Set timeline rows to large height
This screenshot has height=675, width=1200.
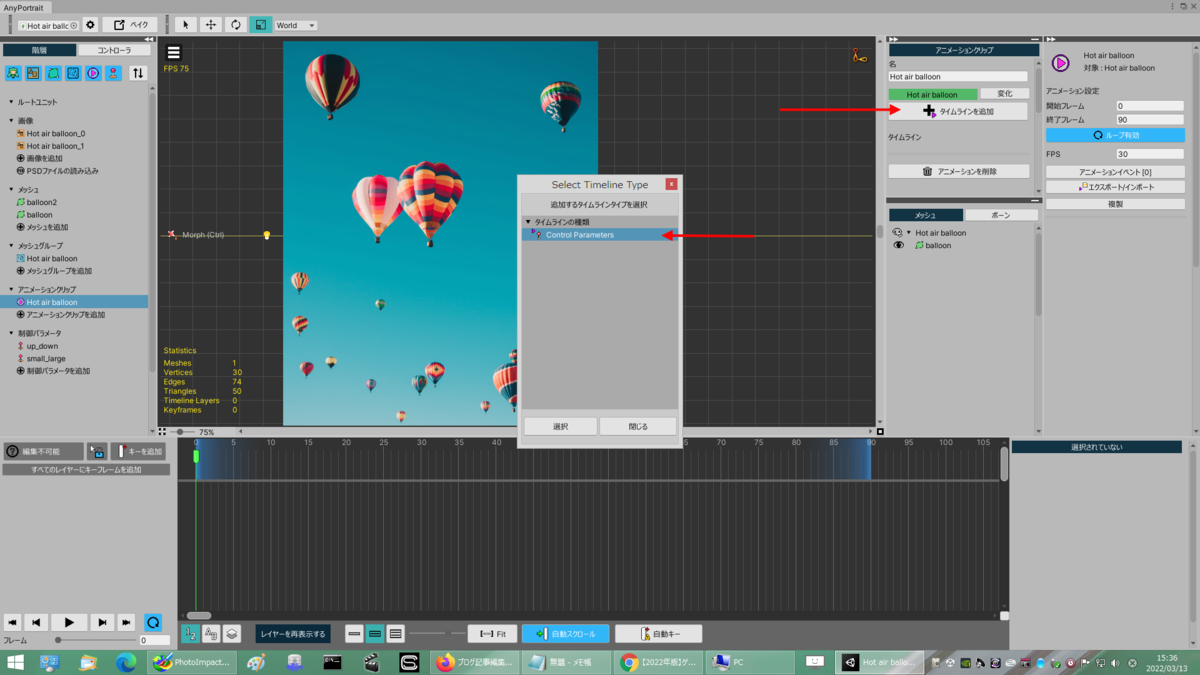click(x=396, y=634)
